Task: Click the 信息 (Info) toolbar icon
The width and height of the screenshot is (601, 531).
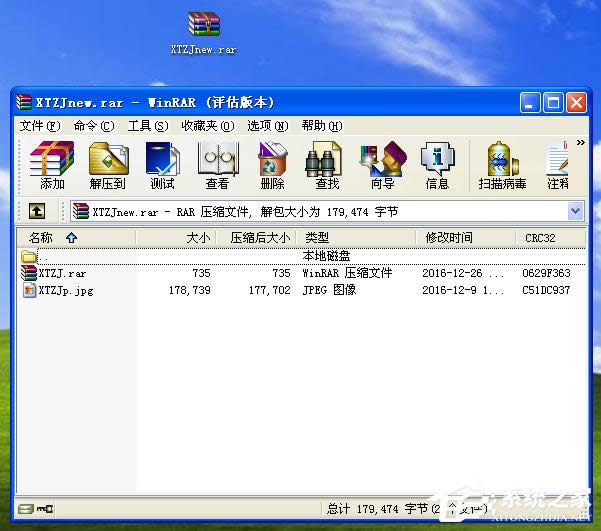Action: tap(437, 165)
